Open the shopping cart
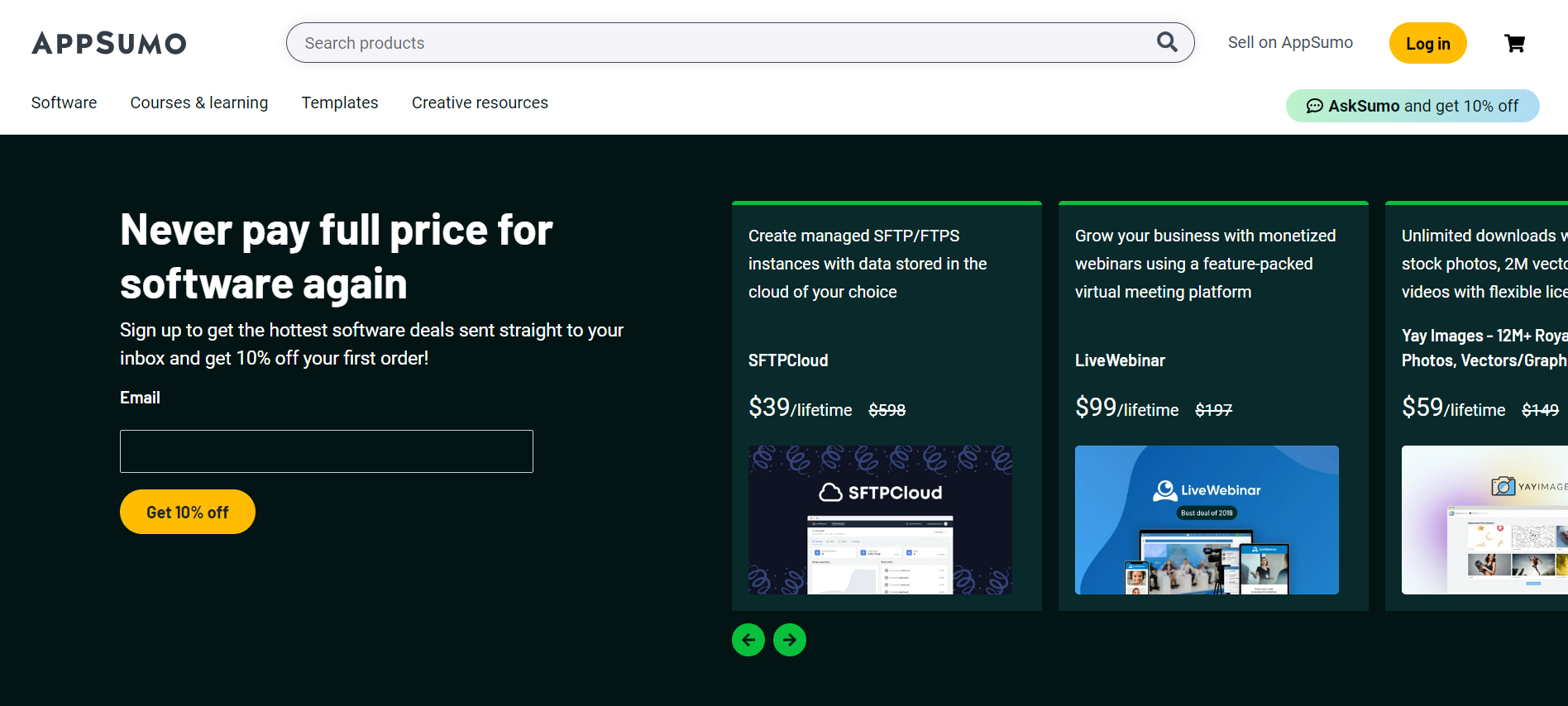 (1514, 43)
